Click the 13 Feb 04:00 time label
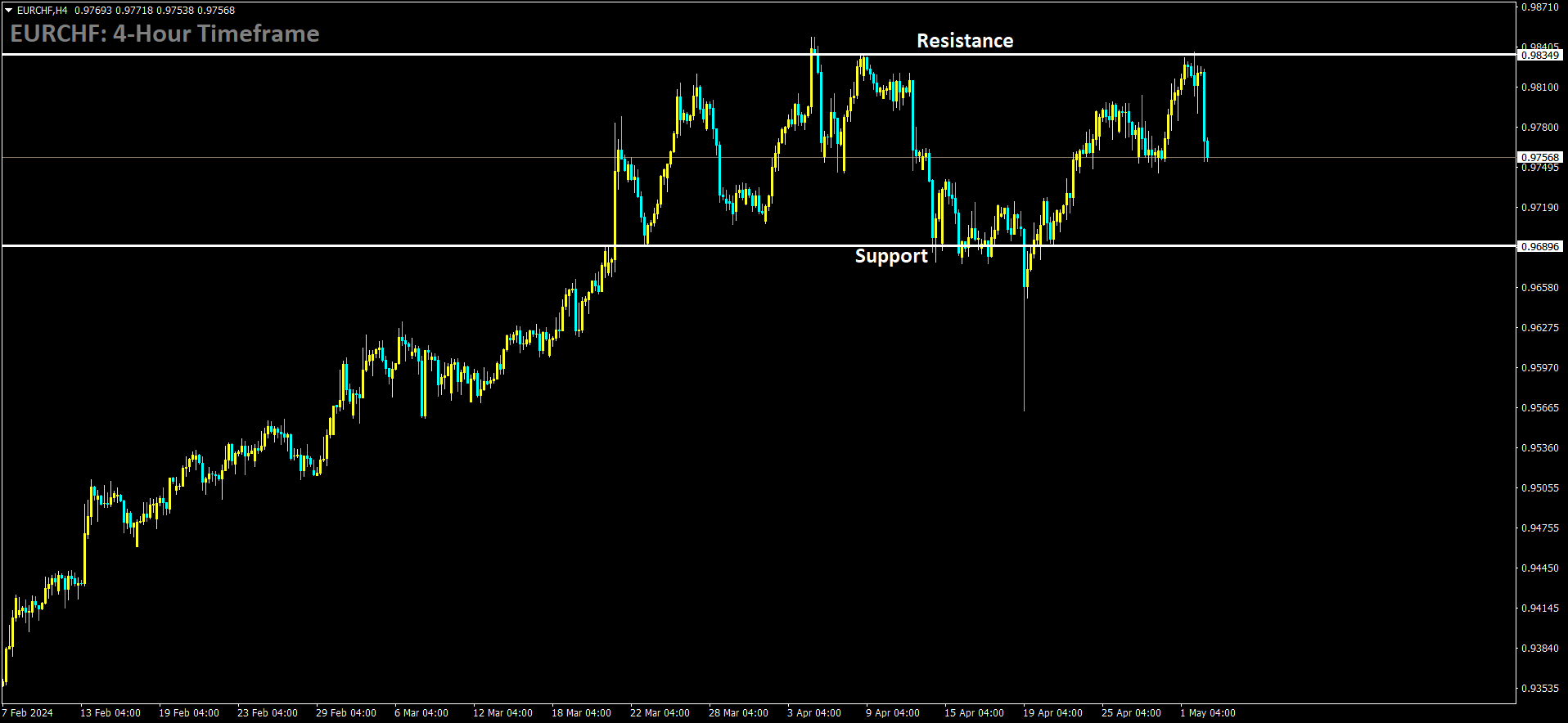This screenshot has height=723, width=1568. pos(110,713)
